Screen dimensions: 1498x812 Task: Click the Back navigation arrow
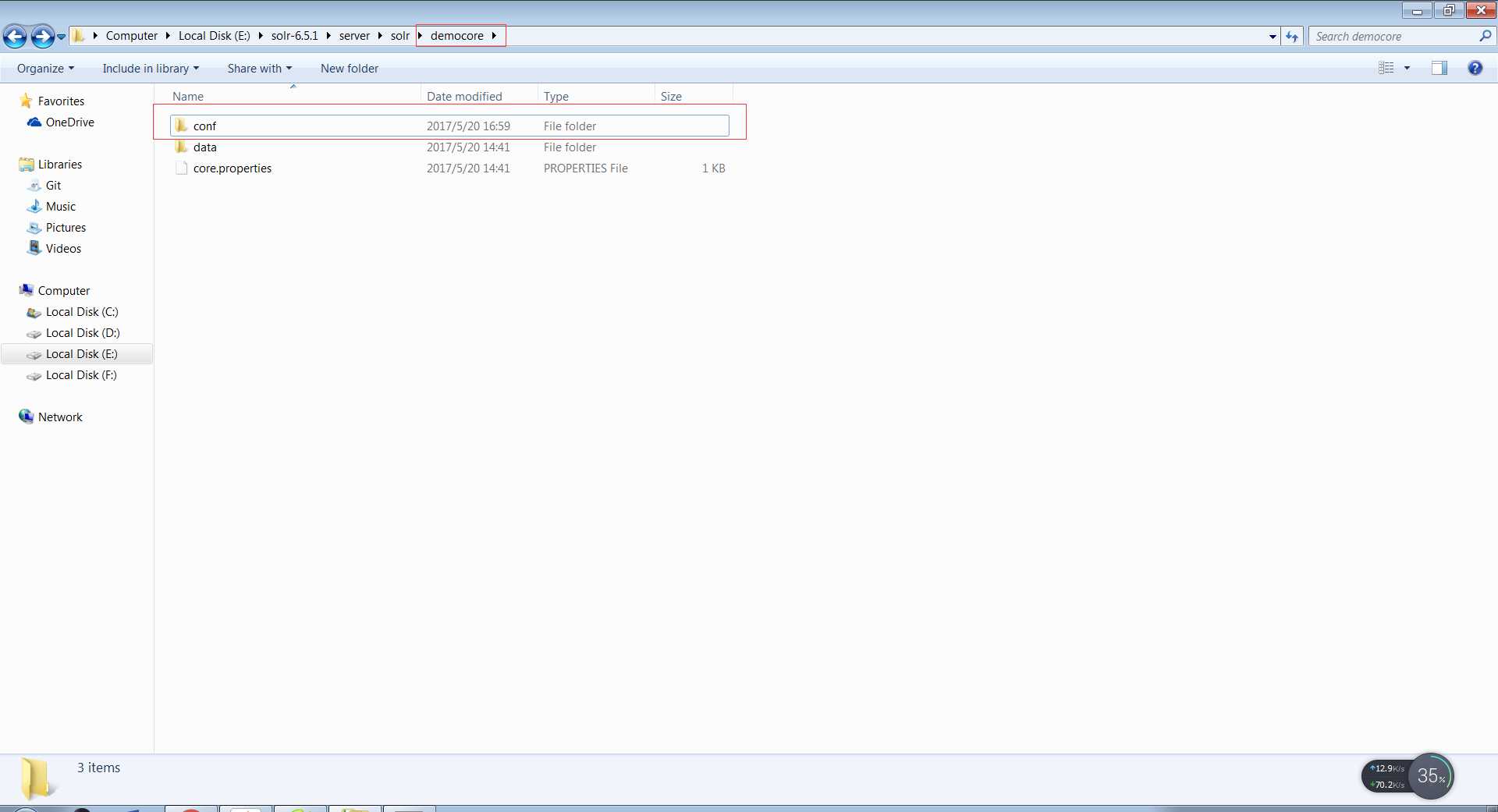pyautogui.click(x=15, y=36)
